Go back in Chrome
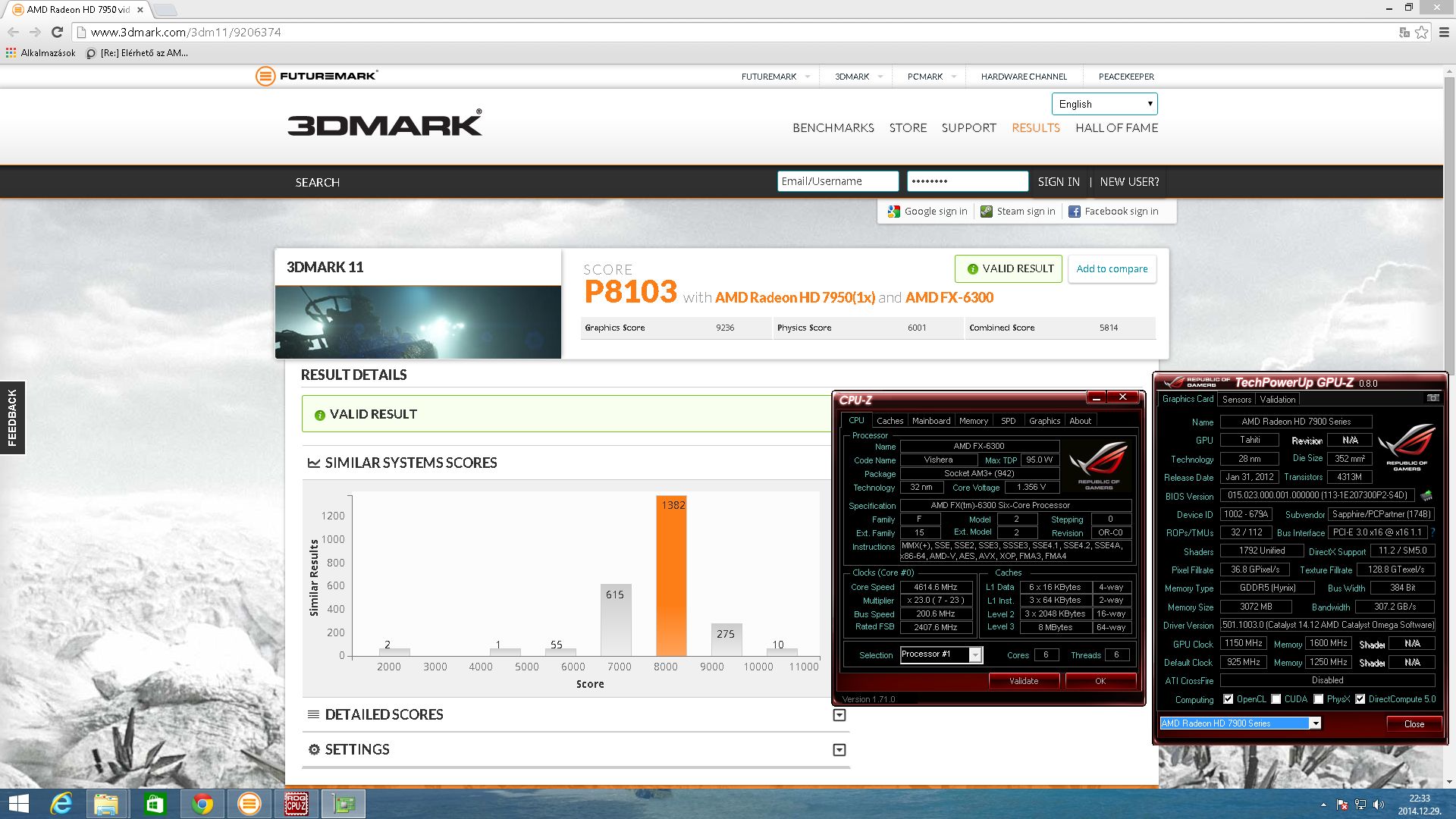1456x819 pixels. (x=13, y=32)
